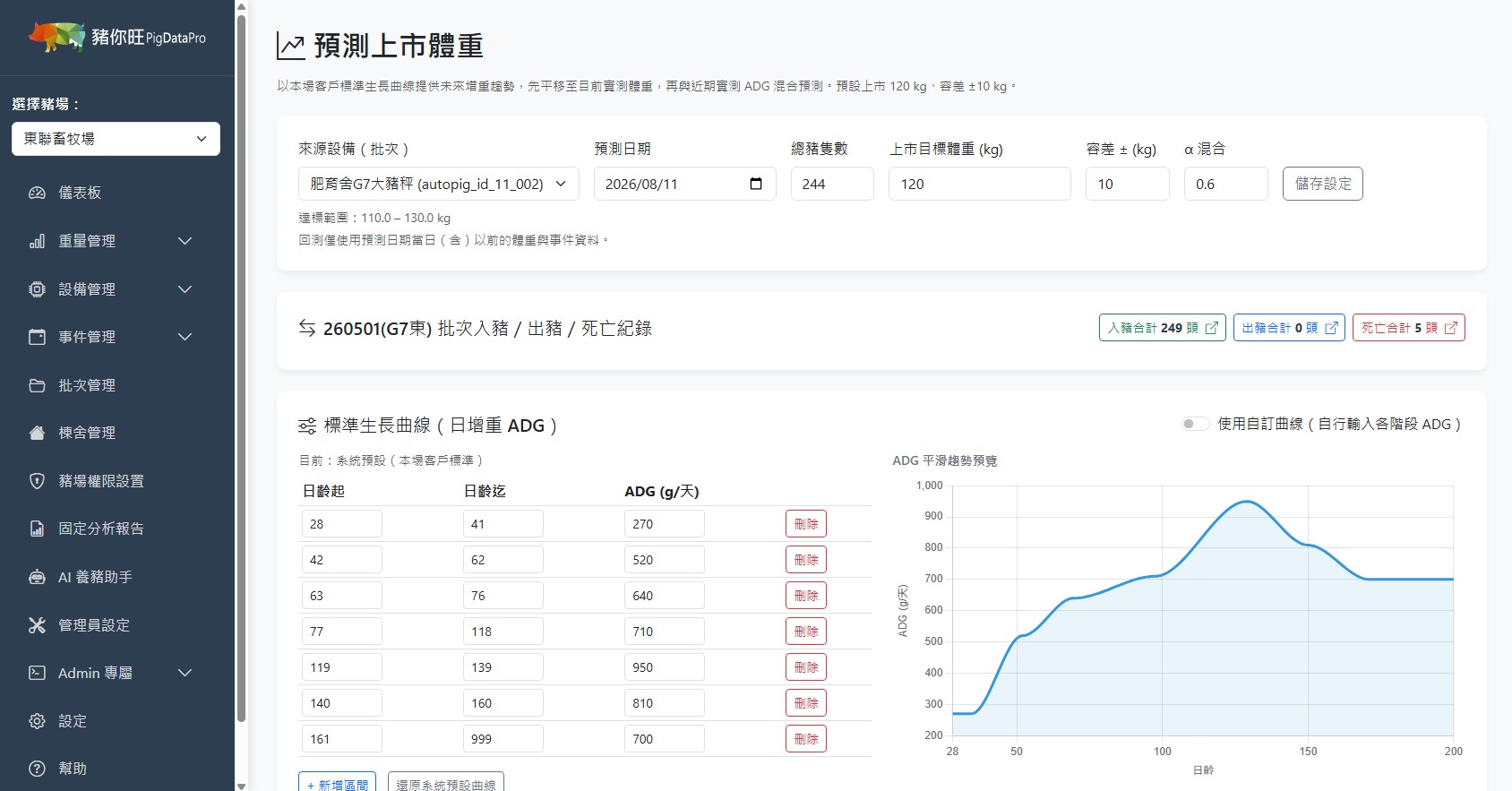The image size is (1512, 791).
Task: Click the 豬場權限設置 shield icon
Action: coord(37,481)
